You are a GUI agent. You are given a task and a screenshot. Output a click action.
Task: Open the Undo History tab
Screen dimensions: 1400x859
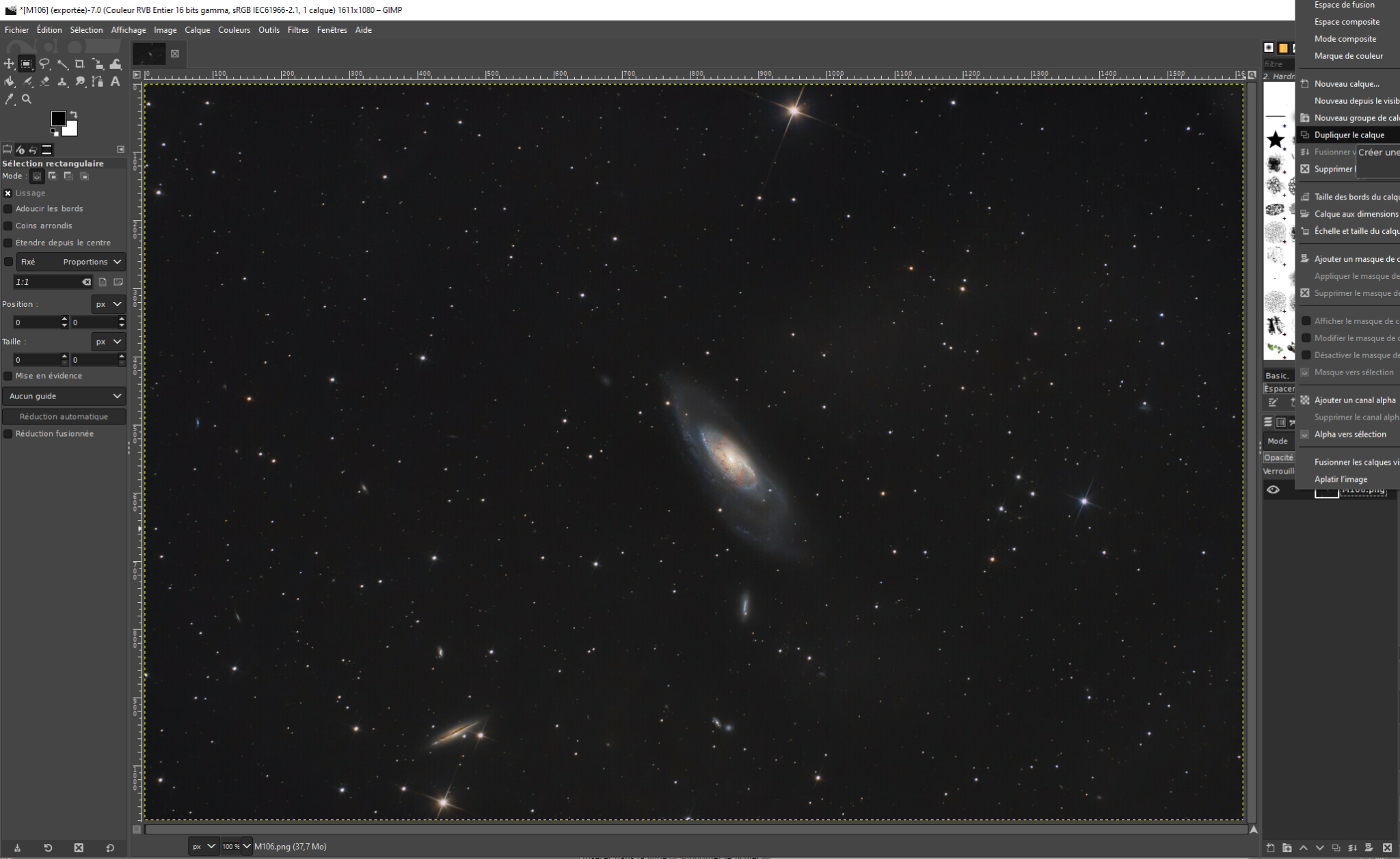pos(33,150)
